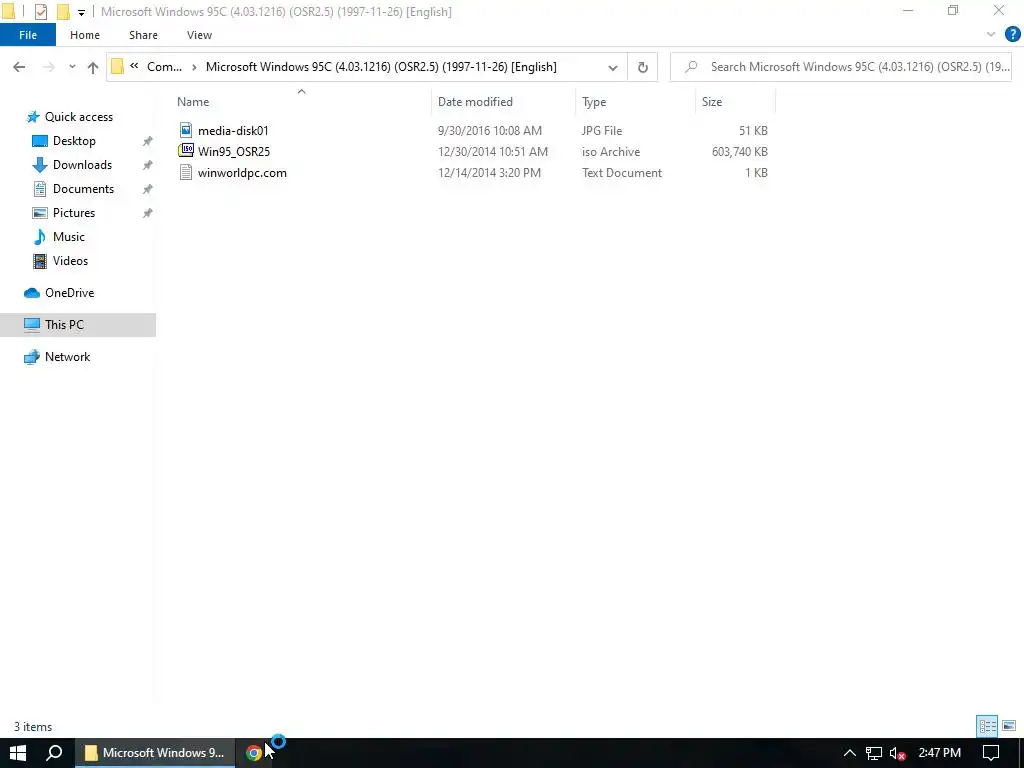Expand the ribbon chevron
1024x768 pixels.
tap(991, 35)
